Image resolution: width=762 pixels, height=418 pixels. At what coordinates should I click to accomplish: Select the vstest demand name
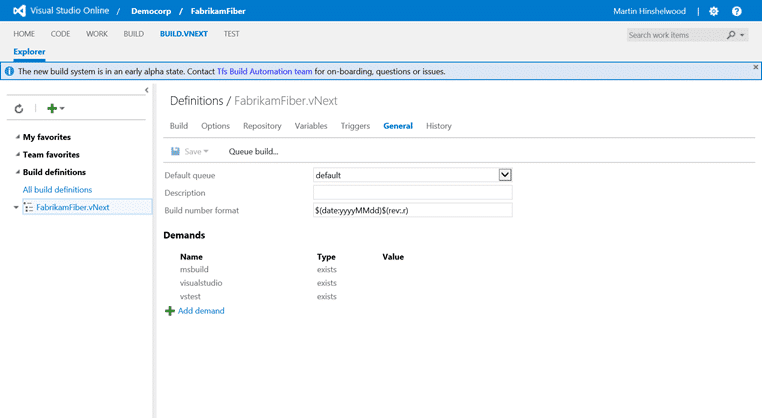[x=190, y=296]
